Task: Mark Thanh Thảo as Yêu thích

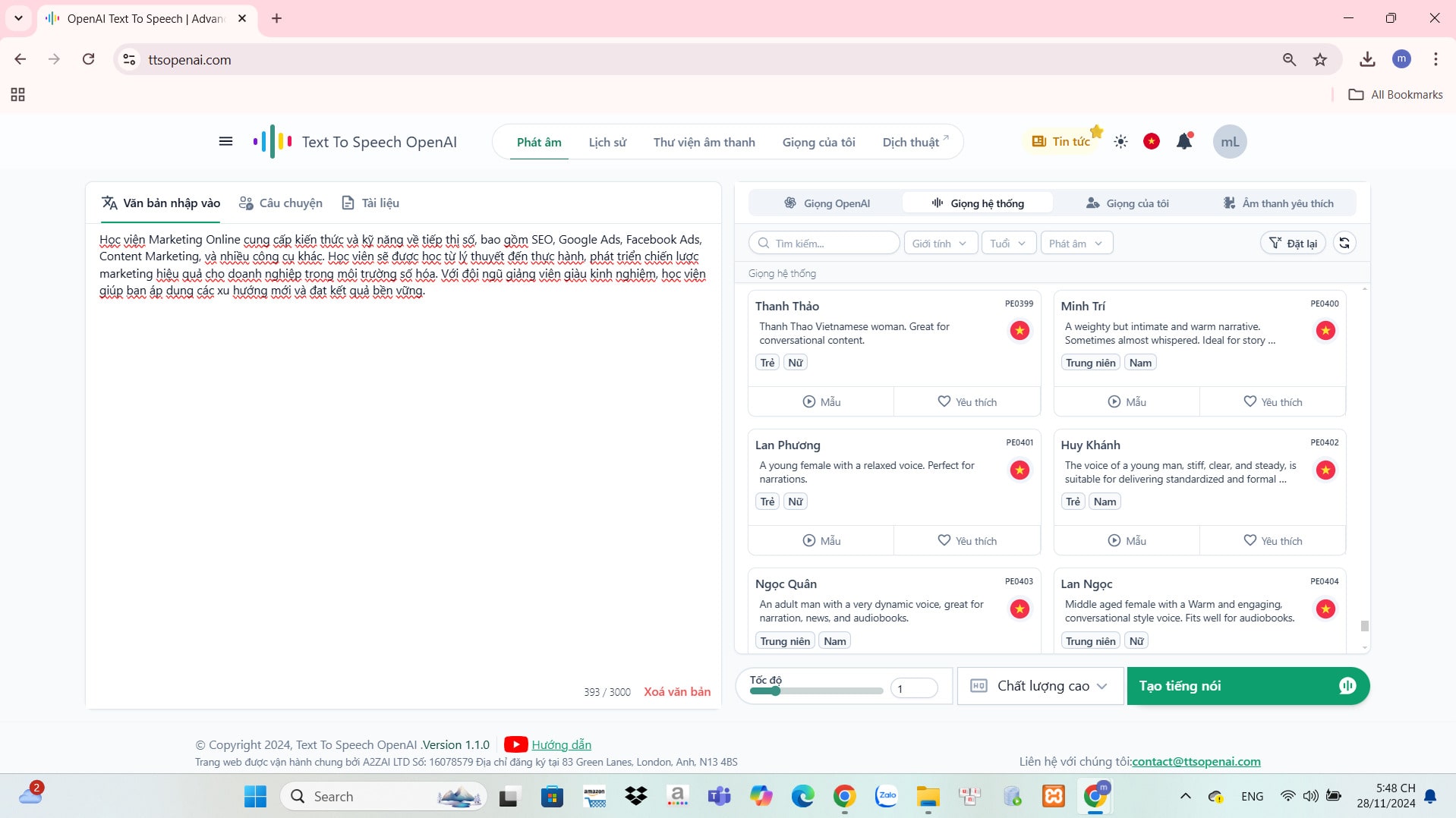Action: 967,401
